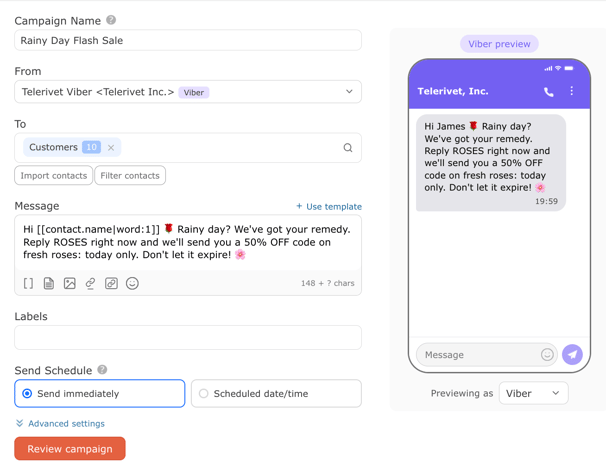Click the boxed link icon in message toolbar
The height and width of the screenshot is (470, 606).
pos(111,283)
